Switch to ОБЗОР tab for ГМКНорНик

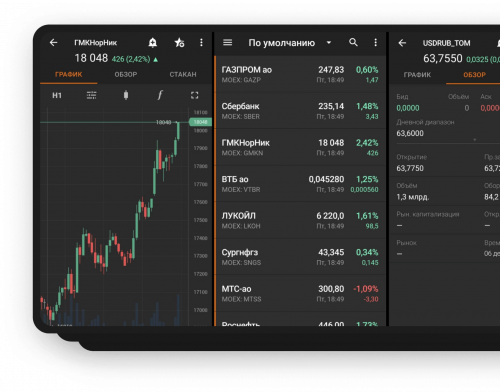click(x=126, y=75)
